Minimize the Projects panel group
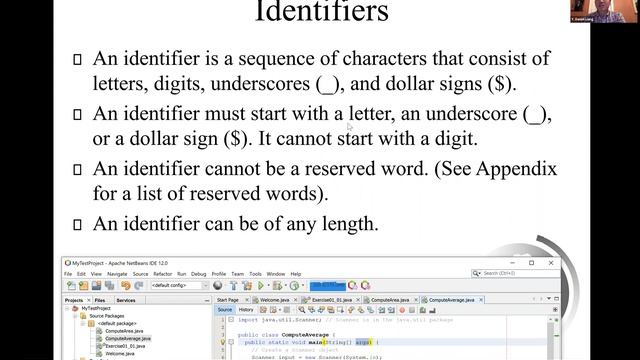This screenshot has width=640, height=360. coord(207,300)
